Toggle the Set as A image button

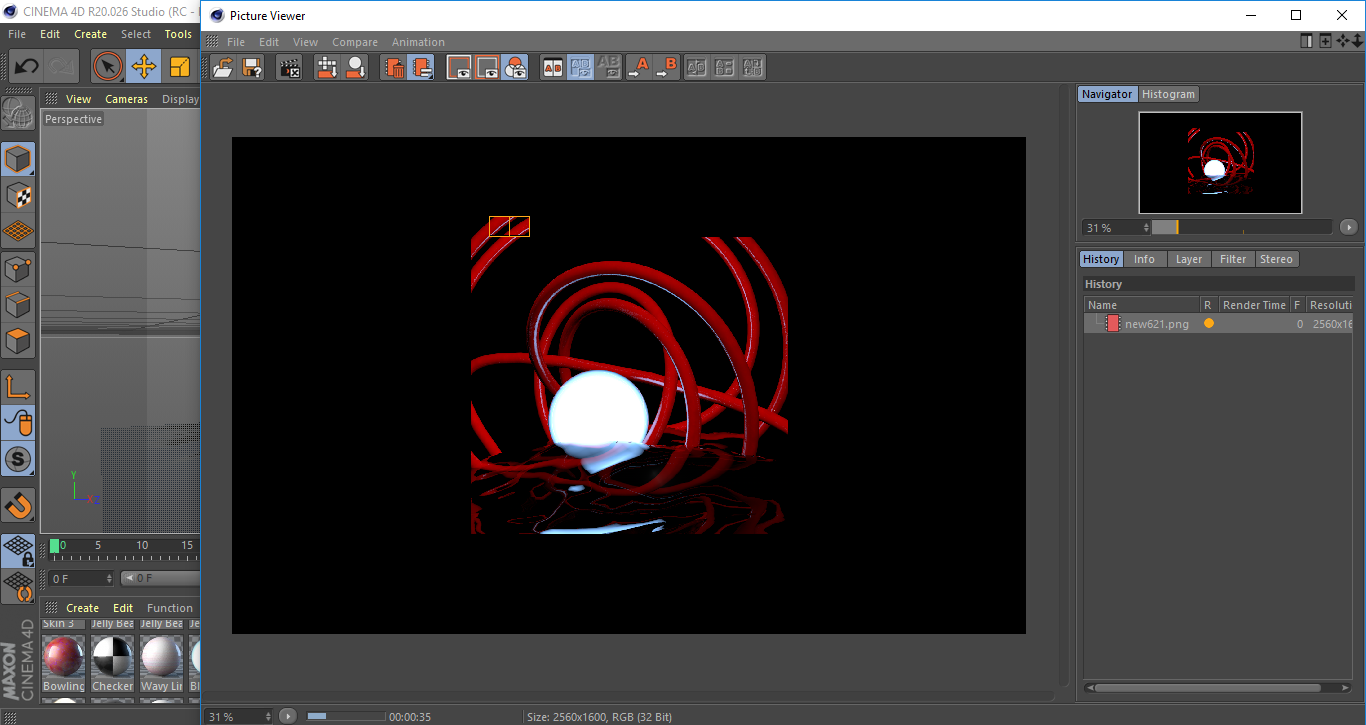[640, 67]
